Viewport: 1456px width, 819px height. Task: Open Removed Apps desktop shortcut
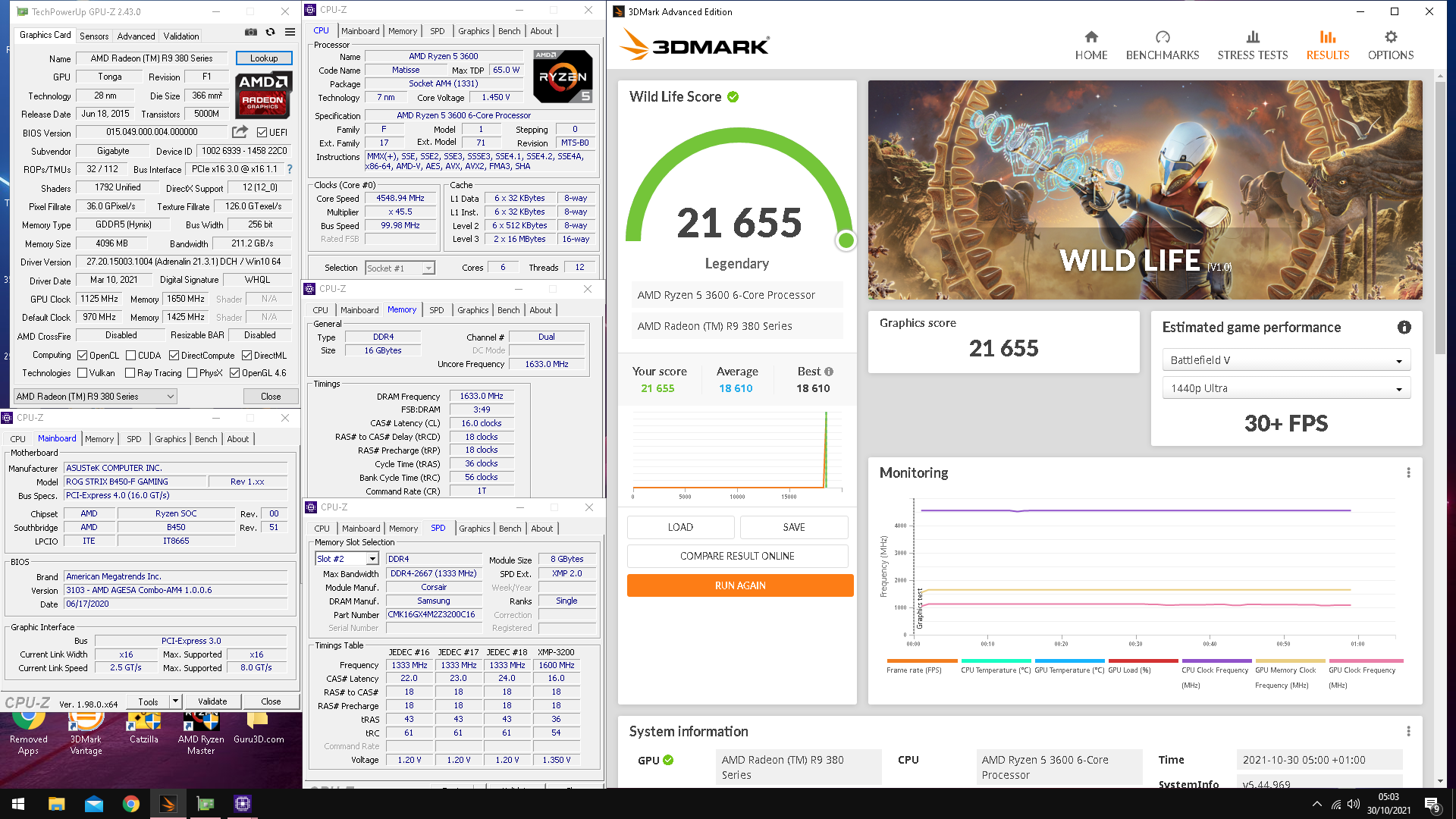[x=29, y=732]
